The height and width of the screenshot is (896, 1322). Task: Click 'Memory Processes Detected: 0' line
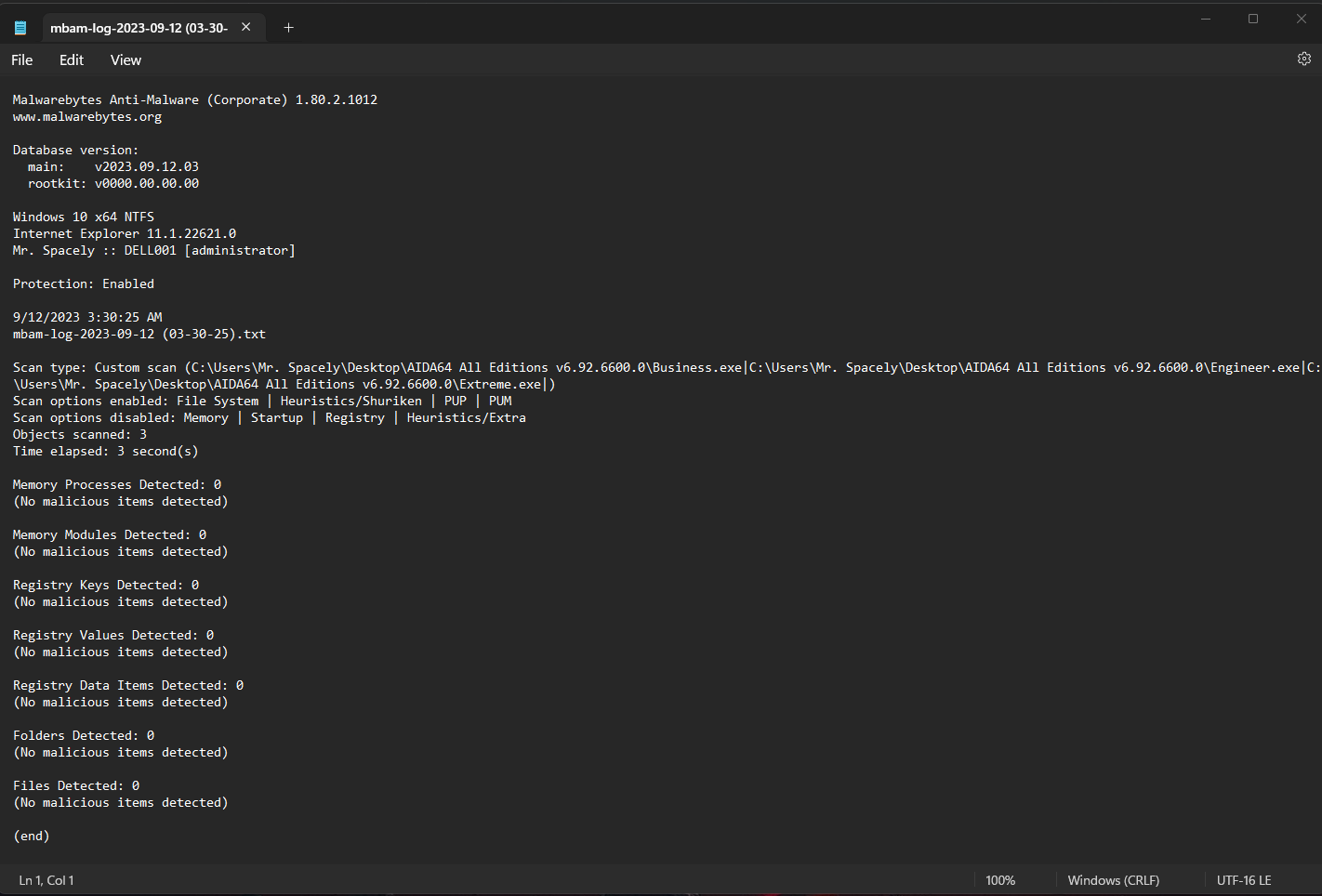click(117, 484)
